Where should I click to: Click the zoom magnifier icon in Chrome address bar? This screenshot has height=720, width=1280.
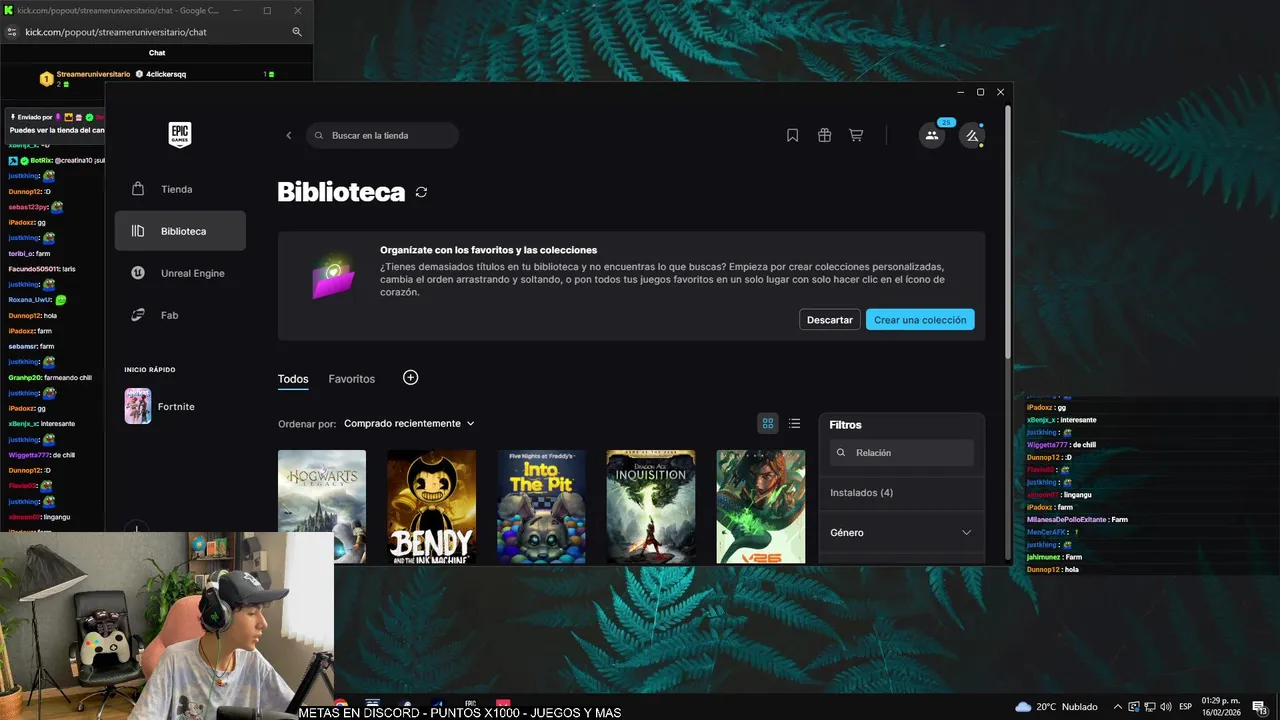point(297,32)
